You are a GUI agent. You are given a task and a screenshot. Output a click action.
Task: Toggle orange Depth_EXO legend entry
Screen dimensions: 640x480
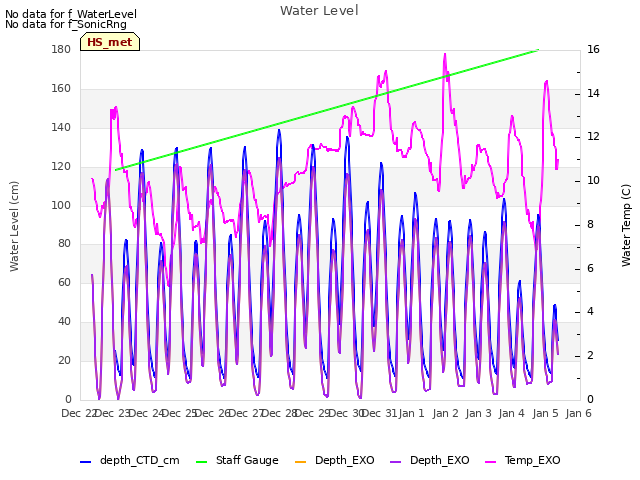[x=334, y=460]
